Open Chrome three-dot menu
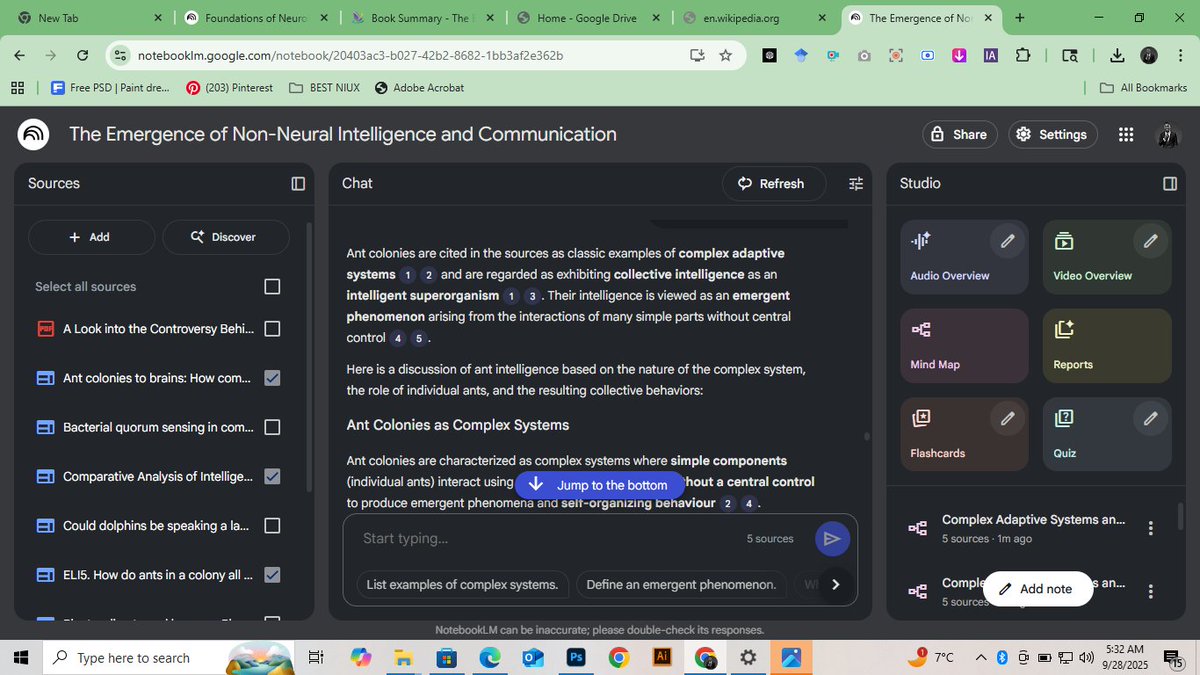The height and width of the screenshot is (675, 1200). click(x=1179, y=55)
